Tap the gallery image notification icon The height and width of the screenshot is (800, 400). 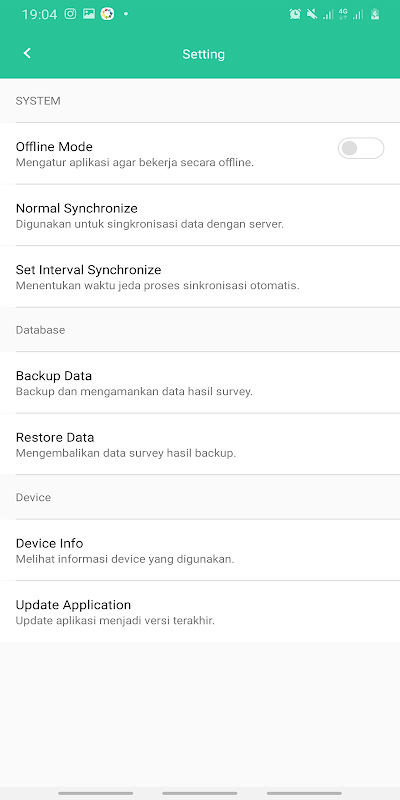point(89,14)
